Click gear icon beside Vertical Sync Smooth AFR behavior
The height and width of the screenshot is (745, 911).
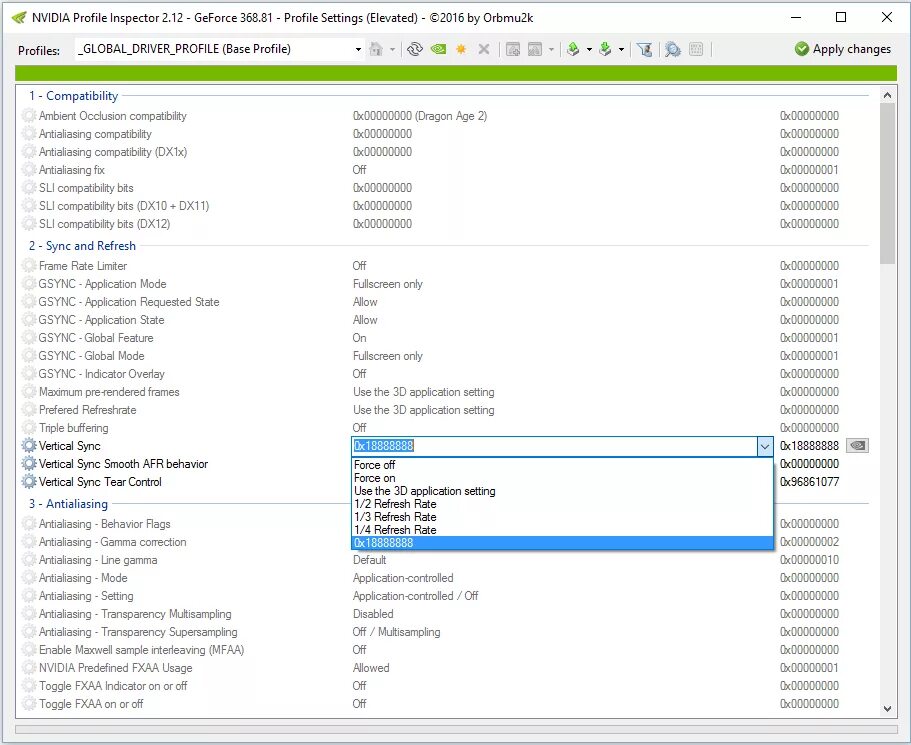(x=29, y=464)
